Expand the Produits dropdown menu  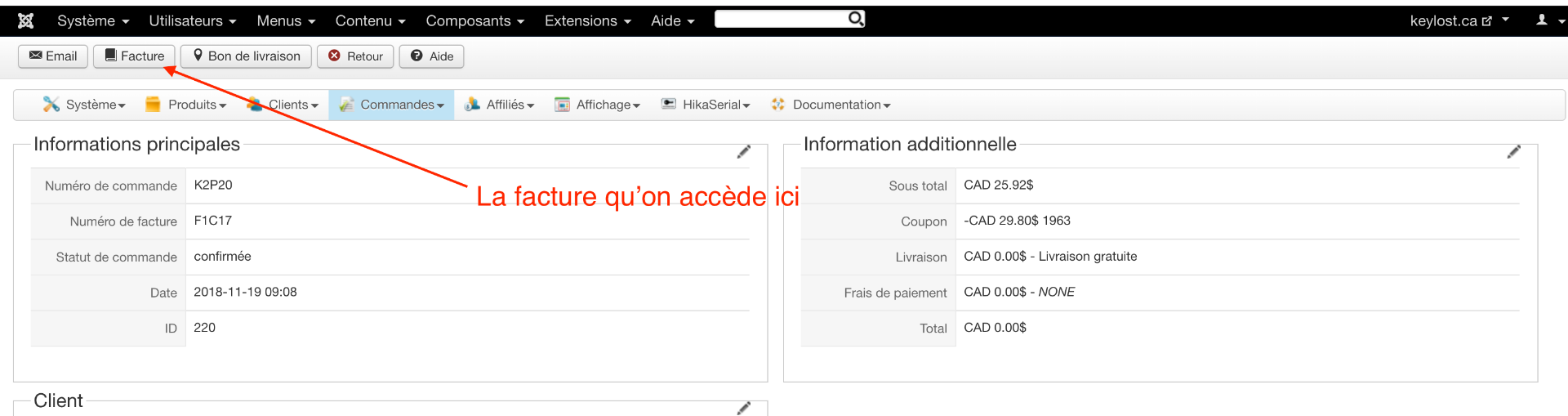(x=186, y=105)
